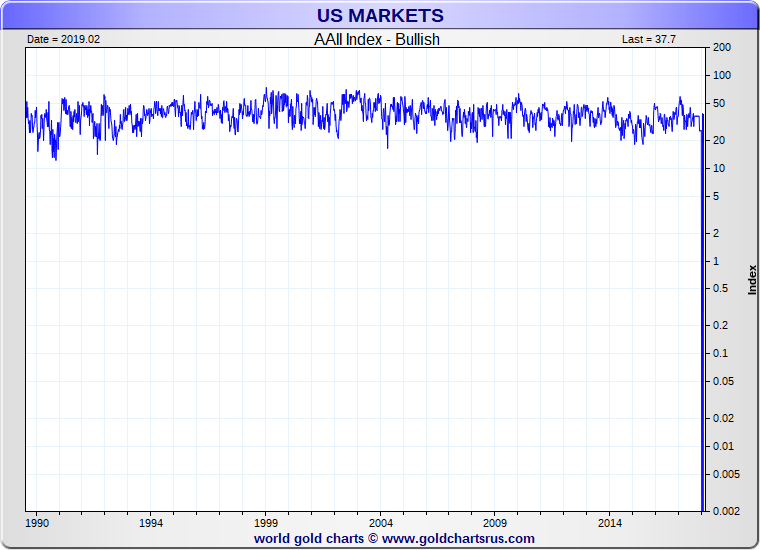Screen dimensions: 760x550
Task: Click the 2004 x-axis year label
Action: pos(381,523)
